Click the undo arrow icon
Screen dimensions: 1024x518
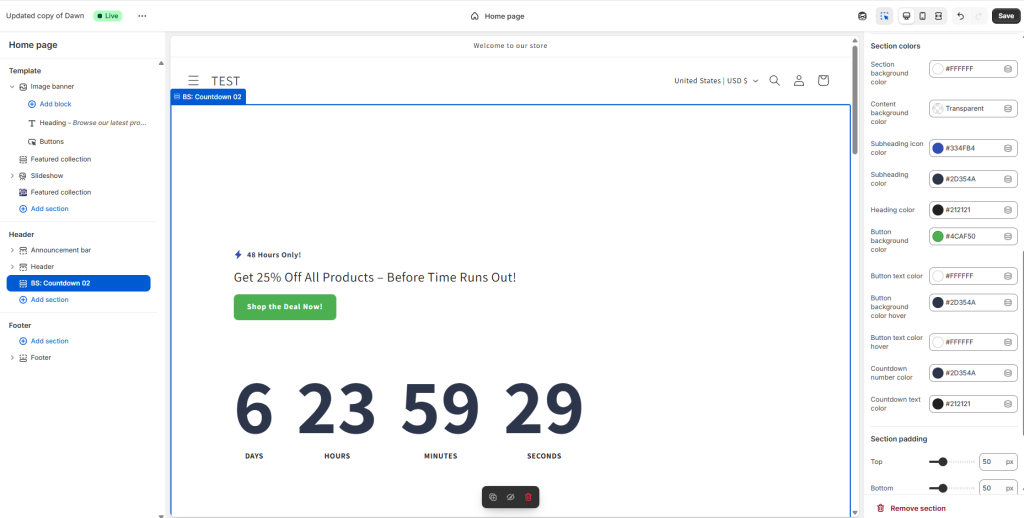pyautogui.click(x=960, y=16)
